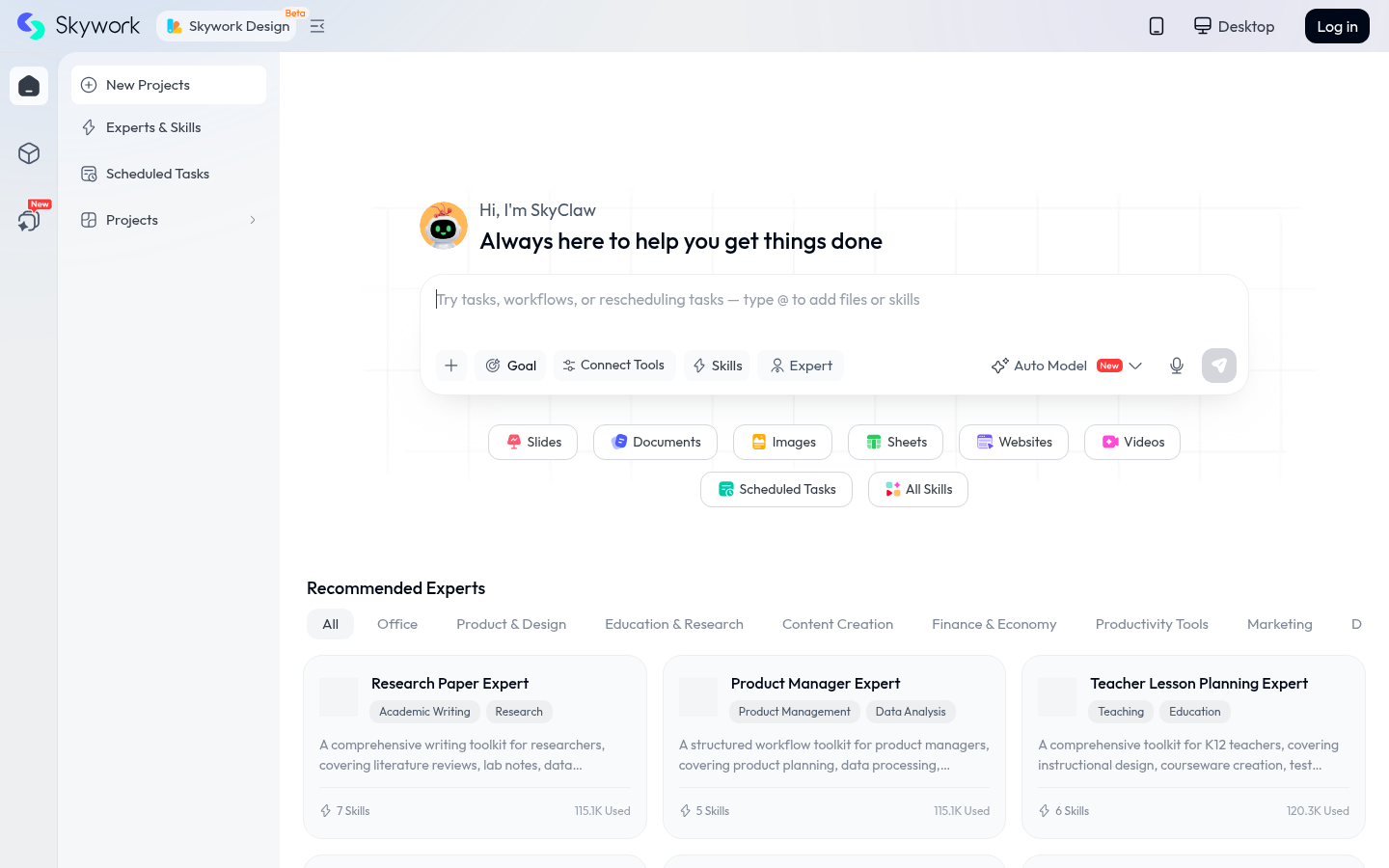Expand the Projects chevron
Viewport: 1389px width, 868px height.
[253, 220]
